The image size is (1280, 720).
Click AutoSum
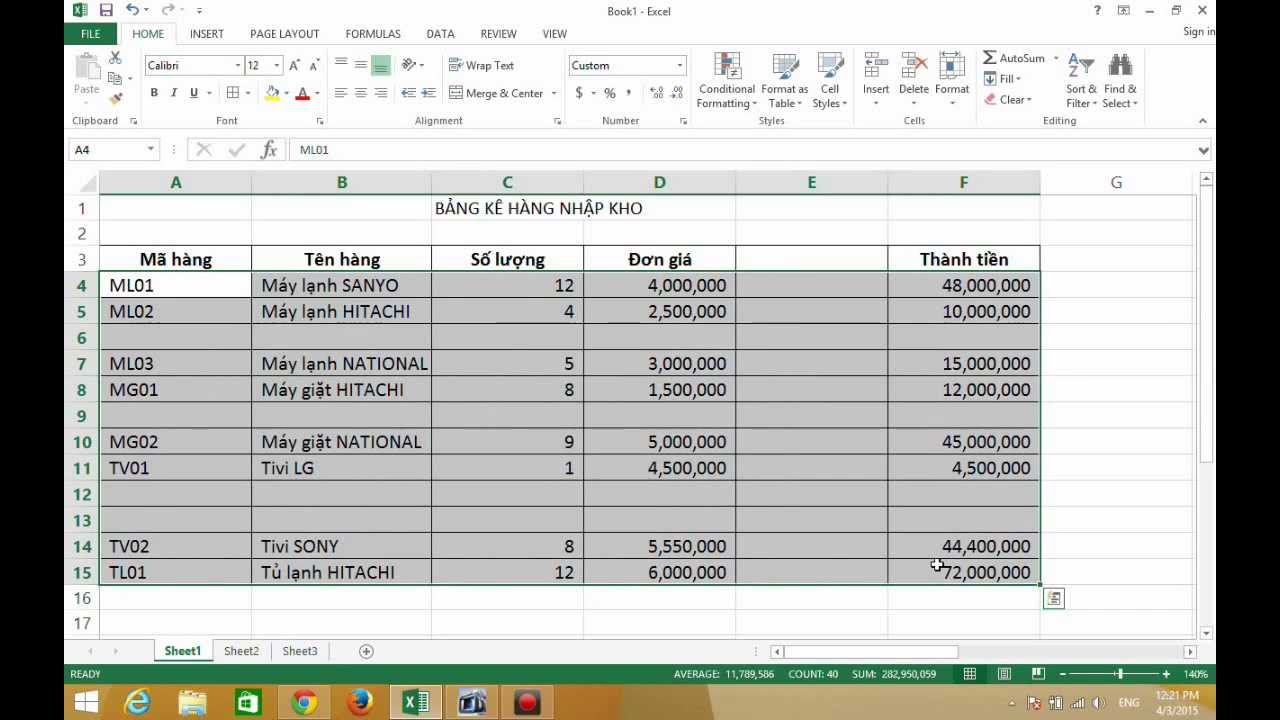click(1014, 58)
